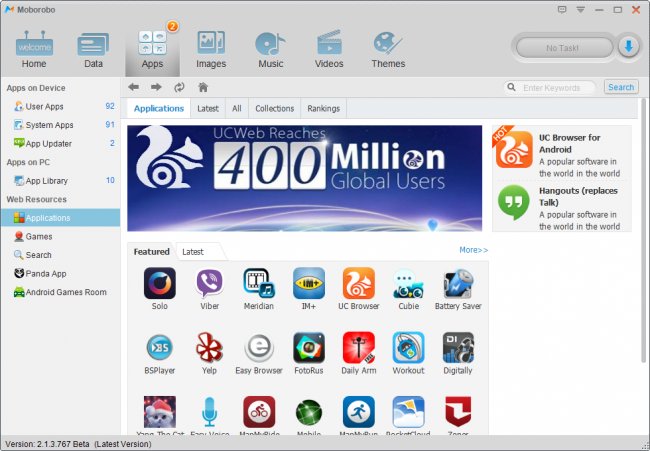This screenshot has width=650, height=451.
Task: Click the download tasks arrow button
Action: [629, 47]
